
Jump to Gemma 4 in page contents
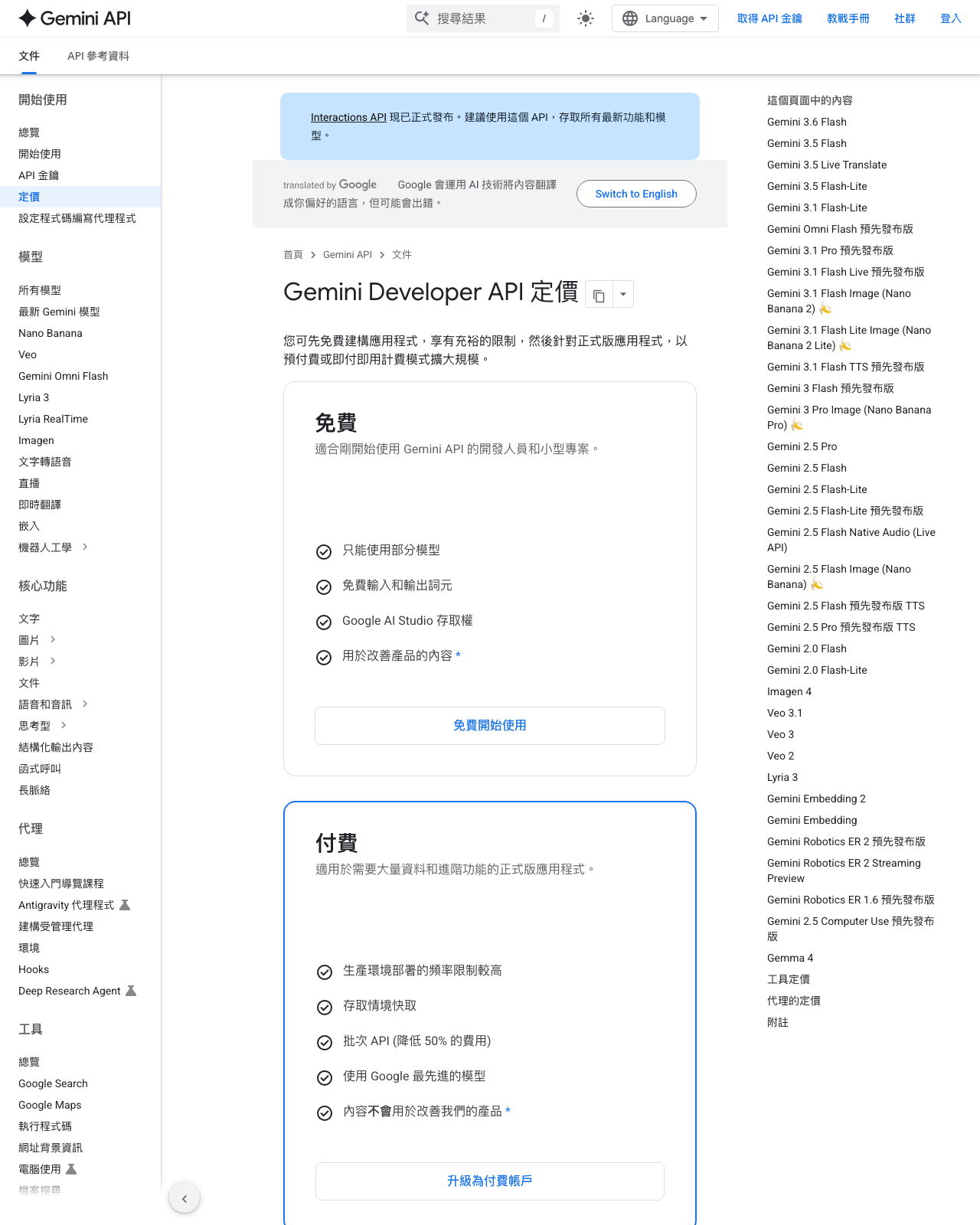790,958
